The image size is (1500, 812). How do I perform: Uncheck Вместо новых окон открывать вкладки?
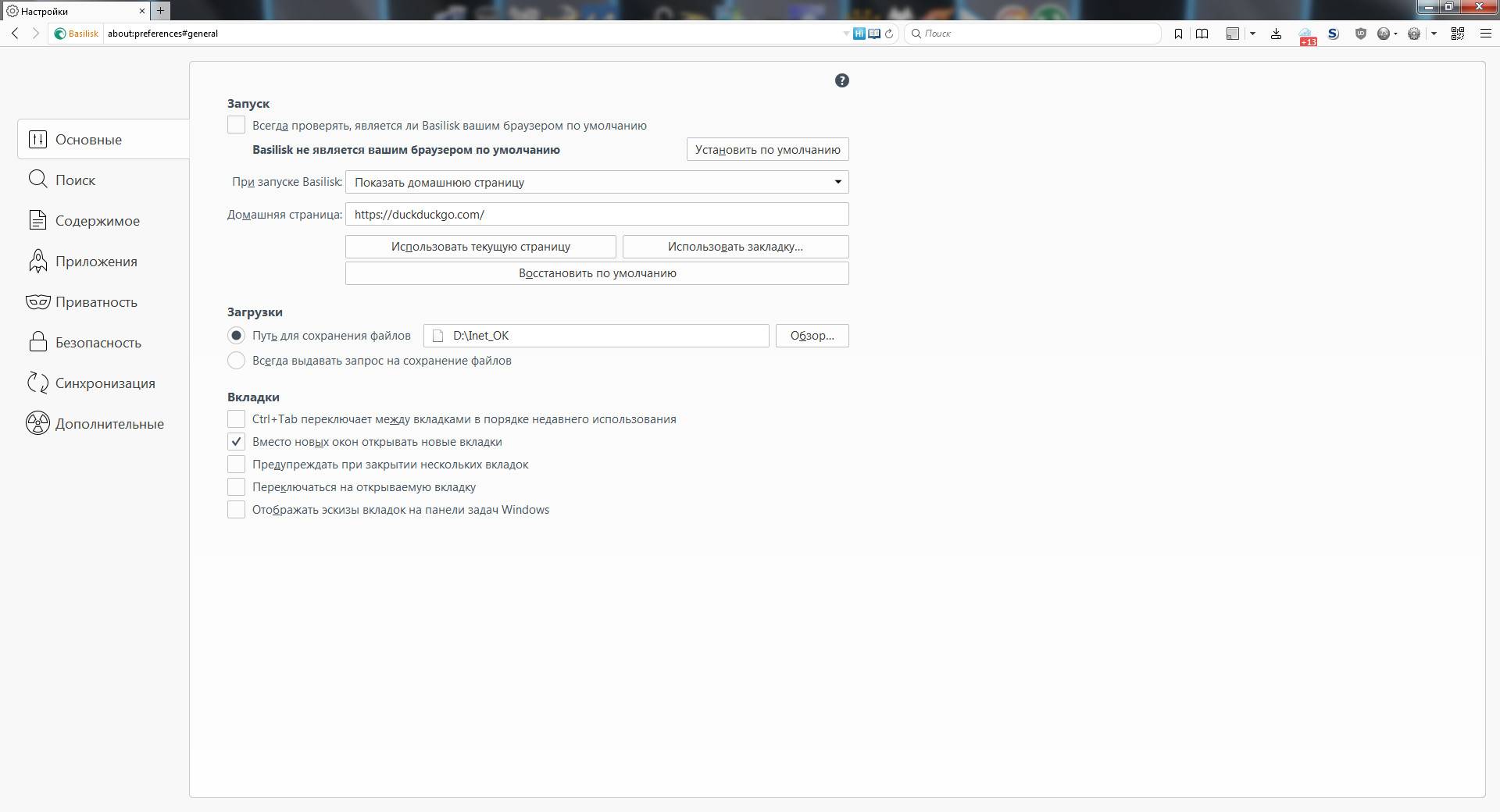tap(236, 441)
